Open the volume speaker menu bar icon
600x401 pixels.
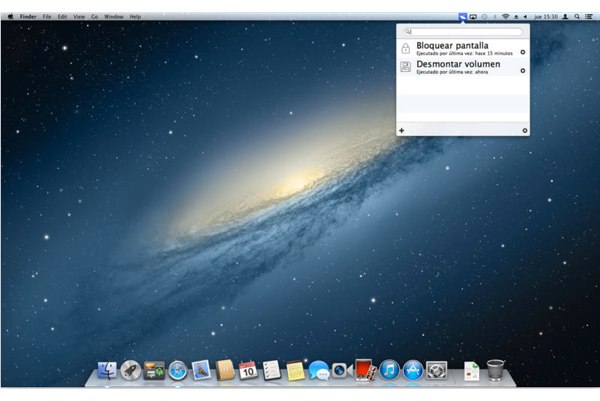pyautogui.click(x=525, y=16)
